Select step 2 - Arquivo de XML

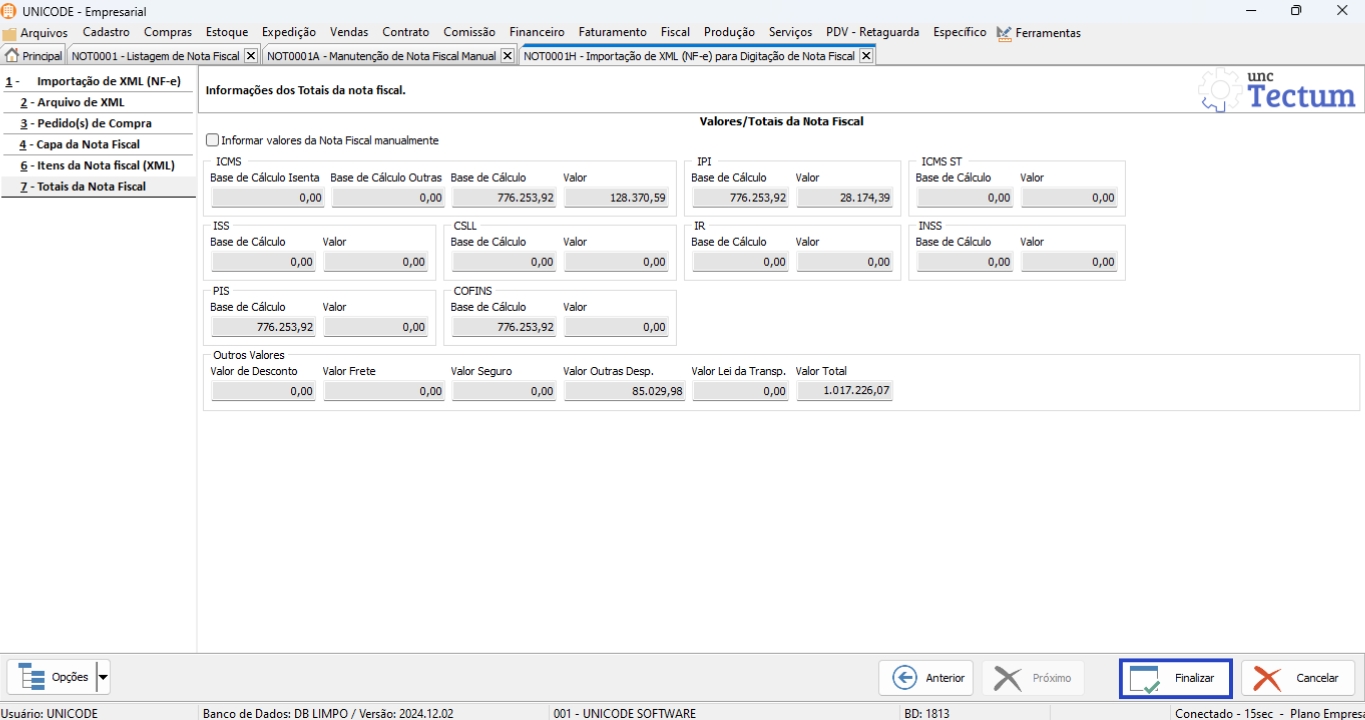click(80, 102)
